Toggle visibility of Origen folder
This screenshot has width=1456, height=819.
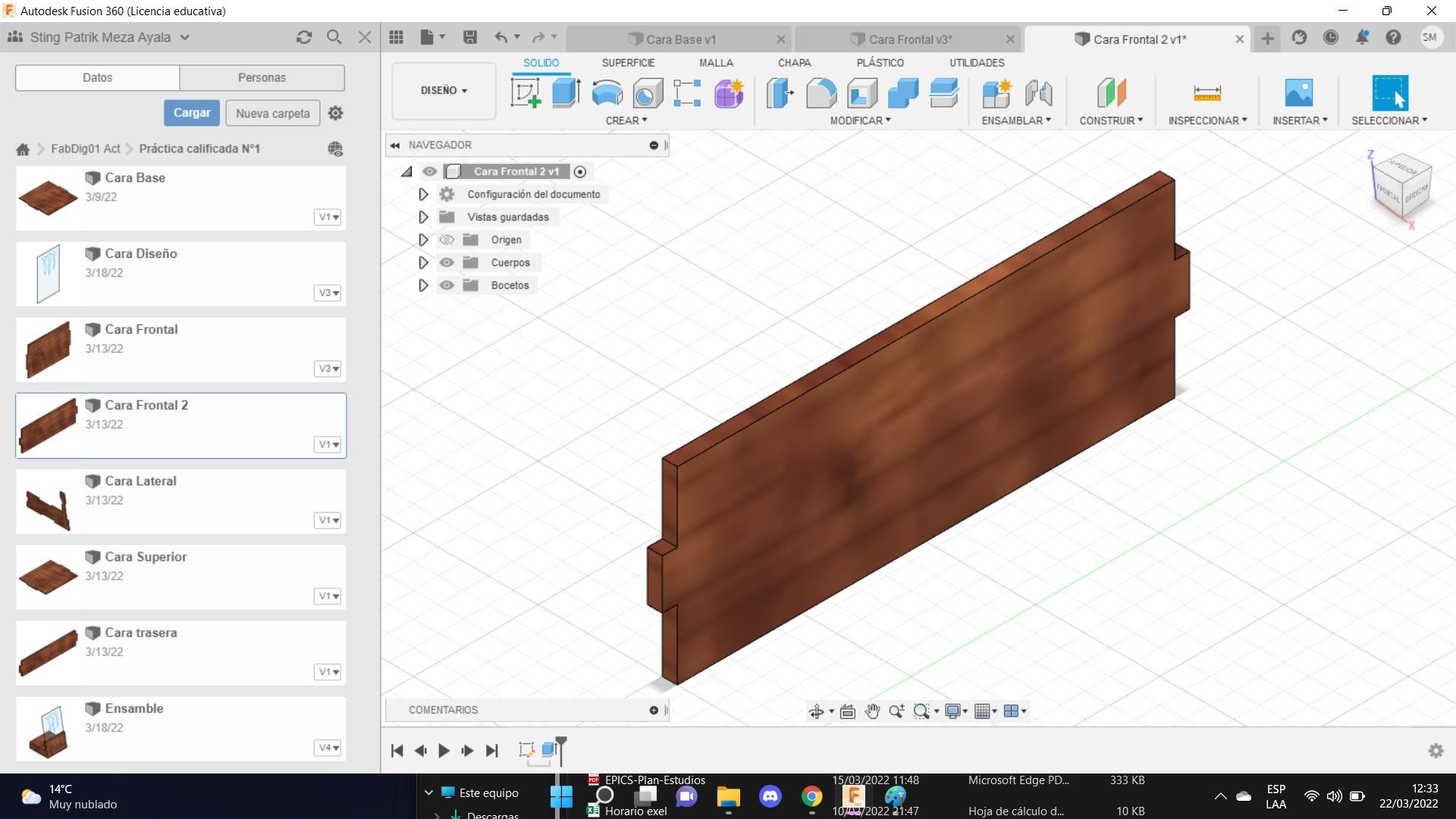point(447,240)
